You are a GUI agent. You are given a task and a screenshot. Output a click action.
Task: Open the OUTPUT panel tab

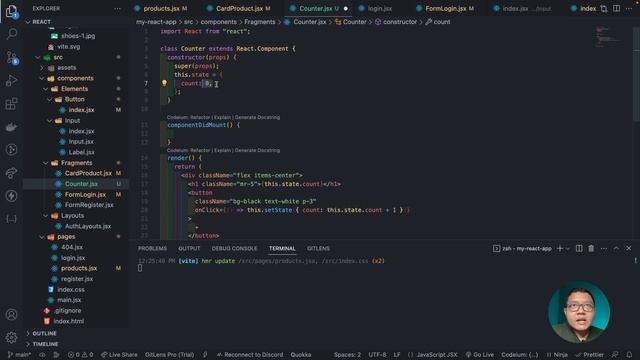pyautogui.click(x=189, y=248)
